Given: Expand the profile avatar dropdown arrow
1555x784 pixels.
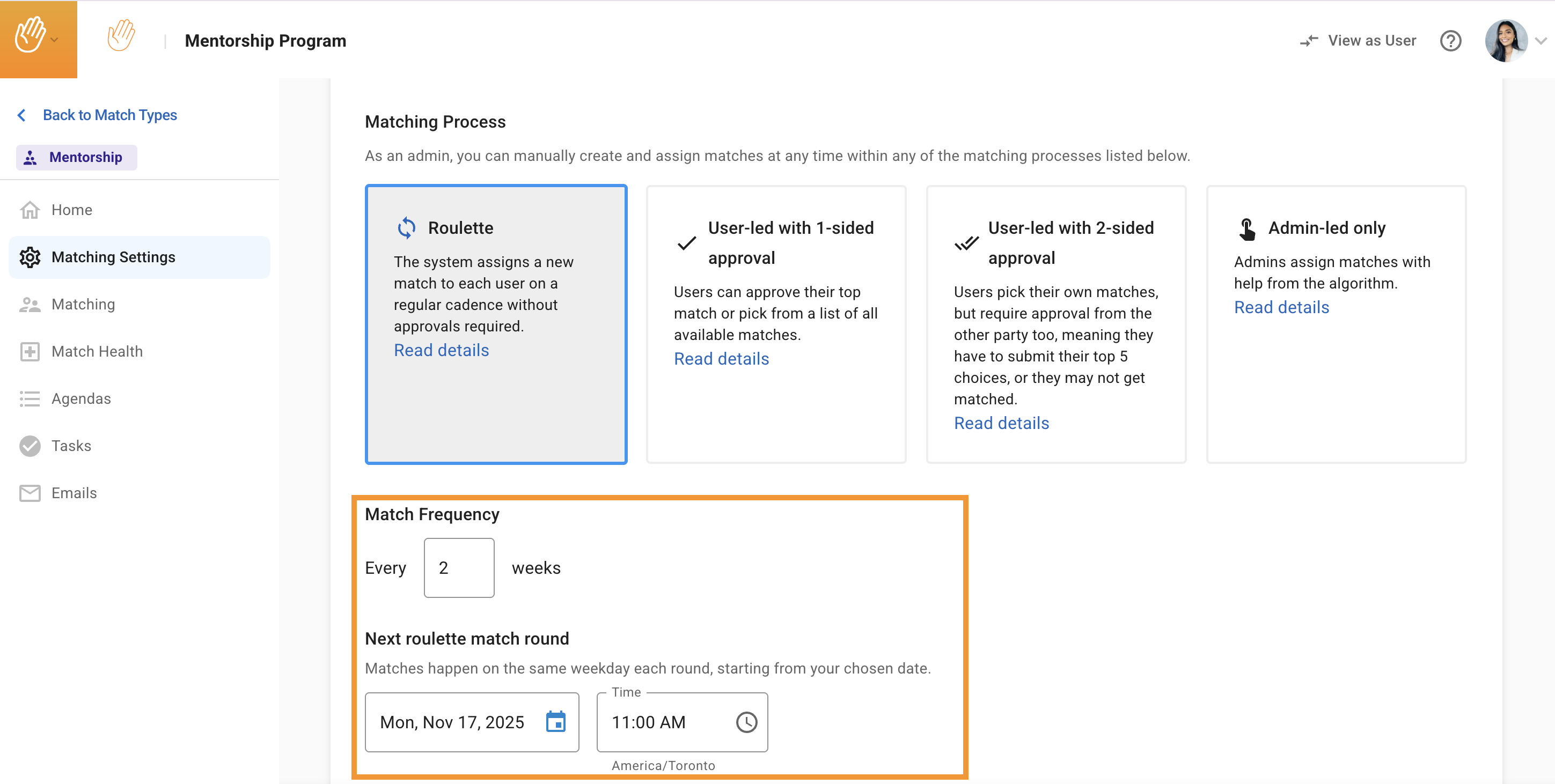Looking at the screenshot, I should 1541,41.
